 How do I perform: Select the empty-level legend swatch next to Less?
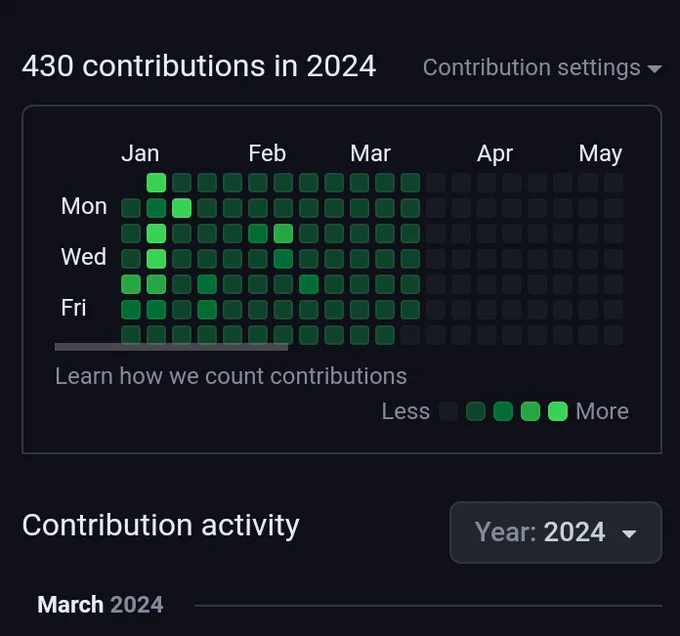[x=448, y=411]
